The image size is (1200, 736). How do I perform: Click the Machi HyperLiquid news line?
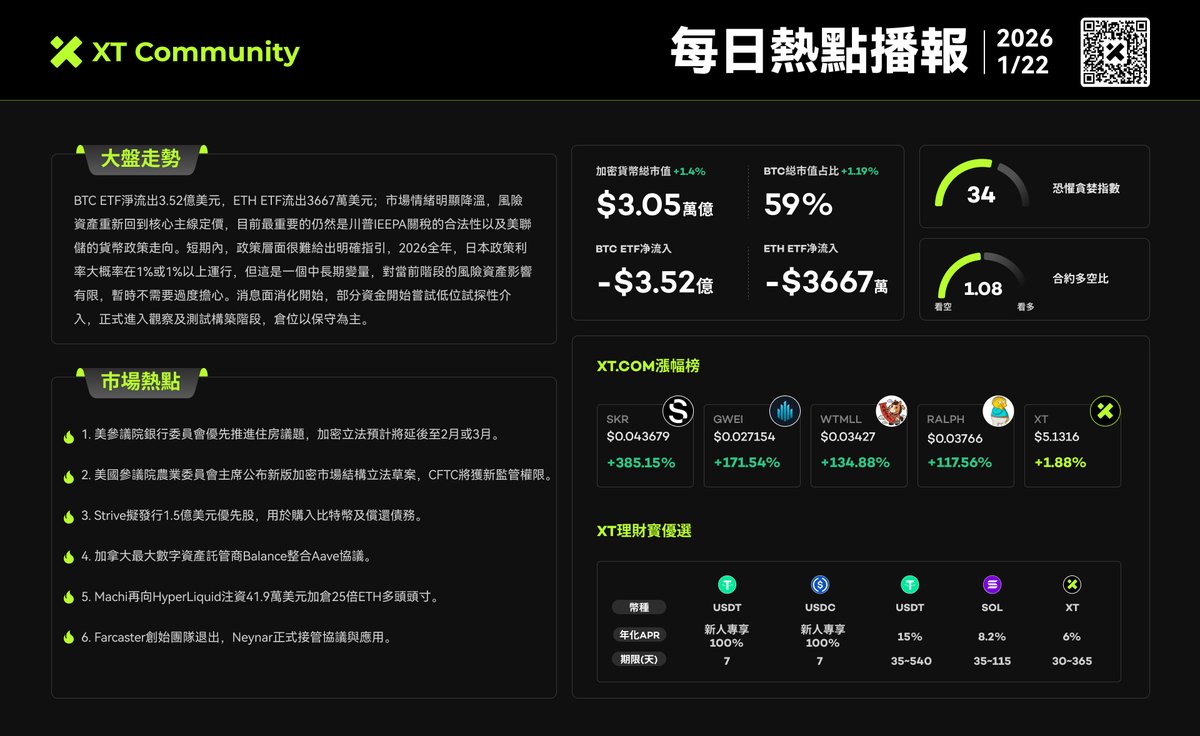click(x=260, y=597)
